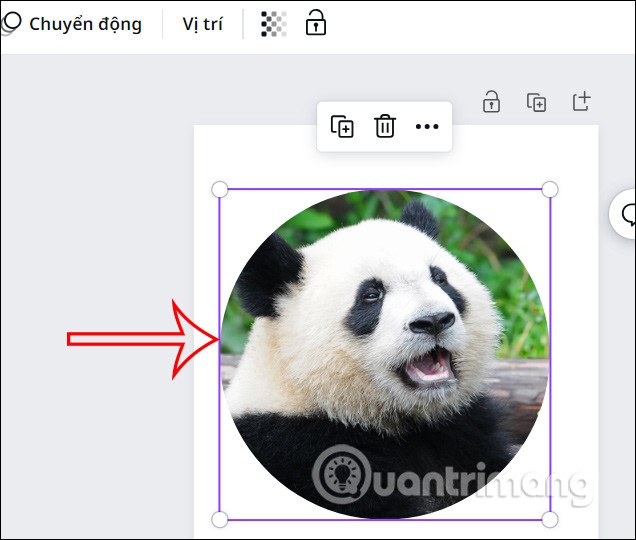This screenshot has height=540, width=636.
Task: Open the Vị trí position menu
Action: tap(203, 24)
